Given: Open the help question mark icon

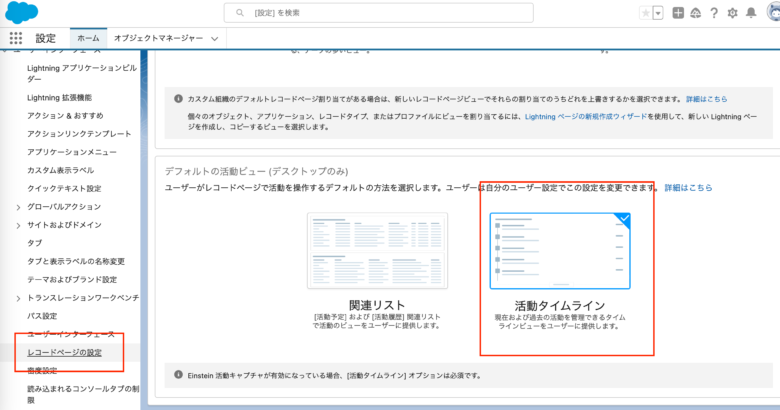Looking at the screenshot, I should click(714, 13).
